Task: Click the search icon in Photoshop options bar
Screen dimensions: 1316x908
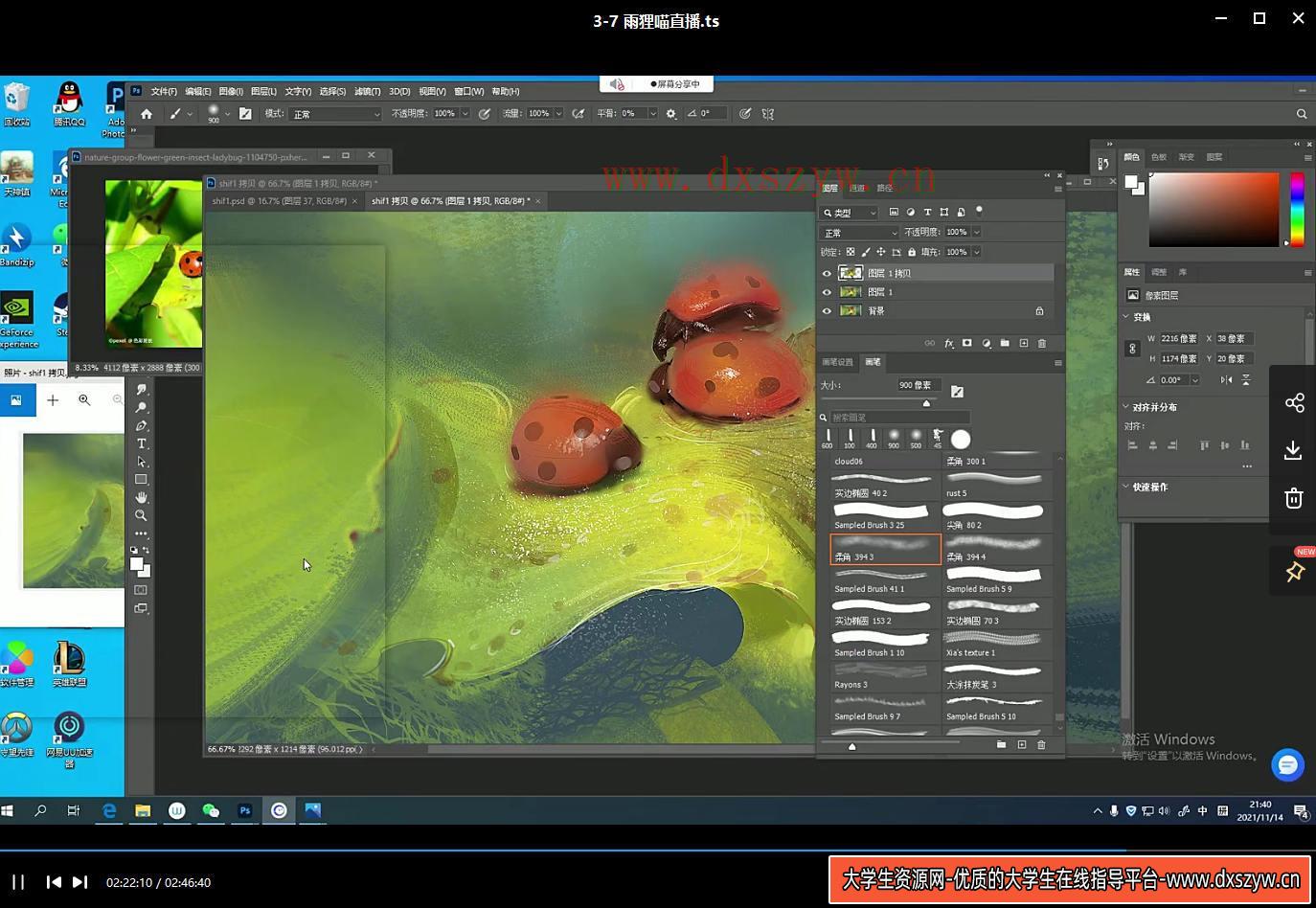Action: 1301,113
